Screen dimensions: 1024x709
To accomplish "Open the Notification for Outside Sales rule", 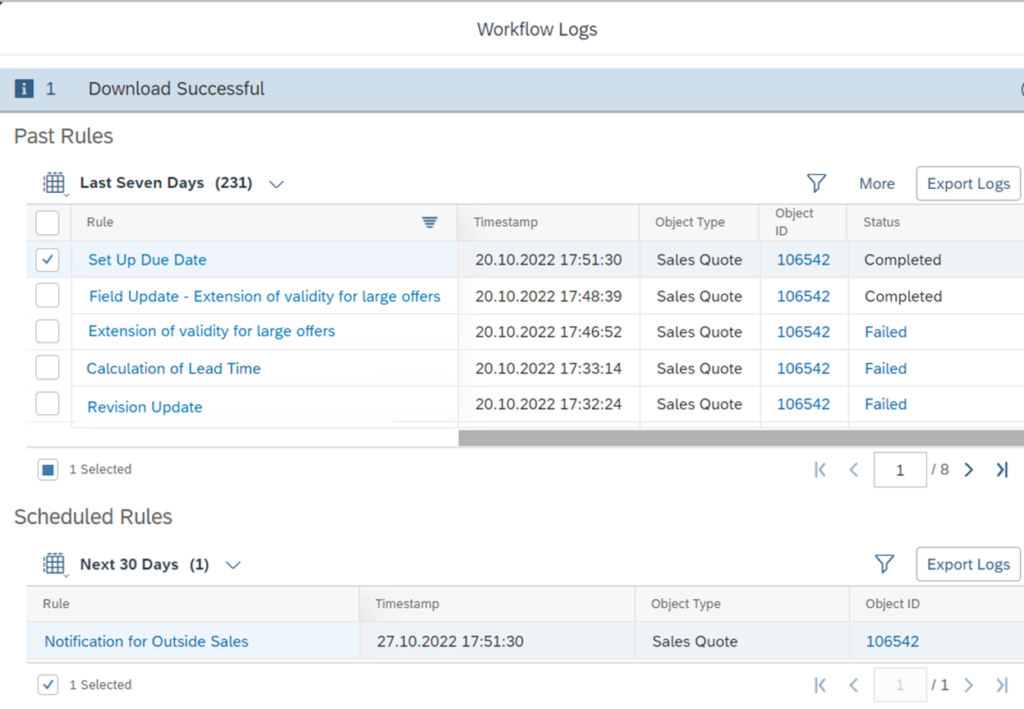I will point(146,641).
